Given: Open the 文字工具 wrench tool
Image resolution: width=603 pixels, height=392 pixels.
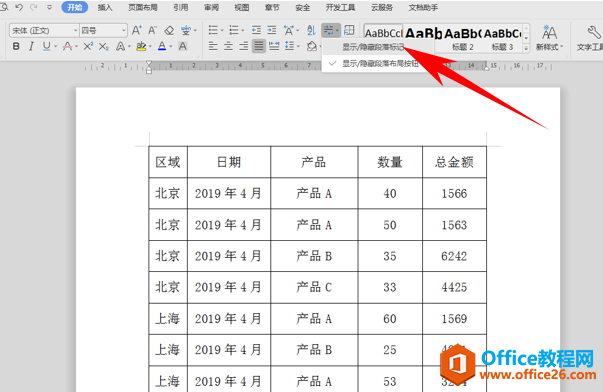Looking at the screenshot, I should click(591, 38).
